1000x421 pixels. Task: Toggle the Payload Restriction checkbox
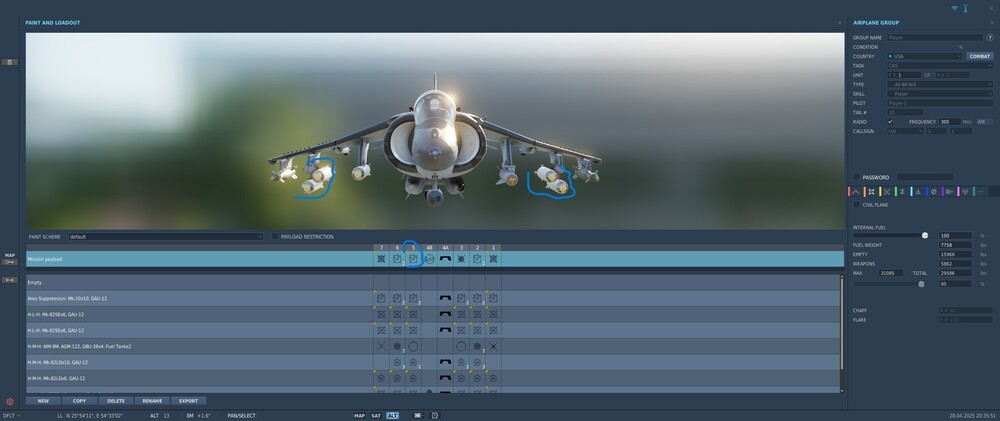coord(275,237)
